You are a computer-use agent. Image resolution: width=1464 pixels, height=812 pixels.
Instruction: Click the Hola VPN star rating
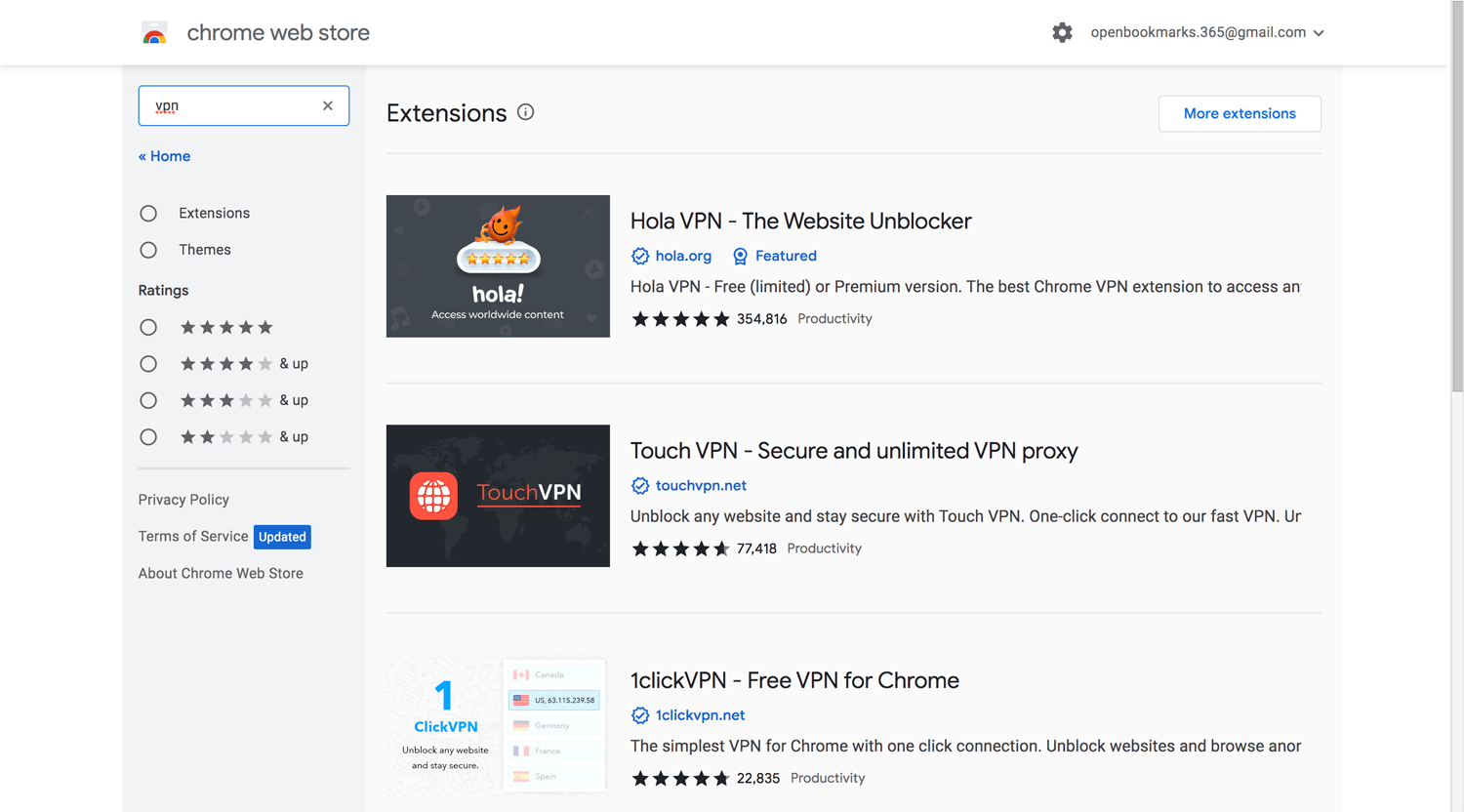pos(680,319)
